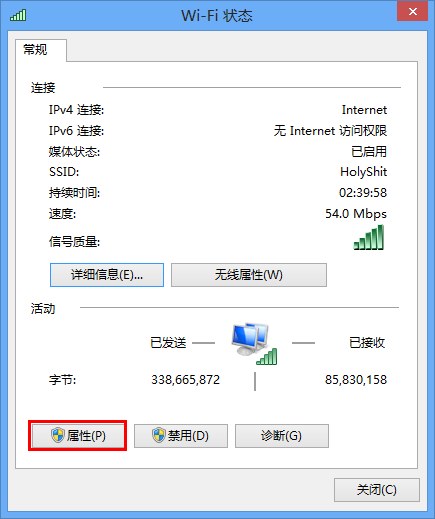The width and height of the screenshot is (435, 519).
Task: Click the duration value 02:39:58
Action: point(363,193)
